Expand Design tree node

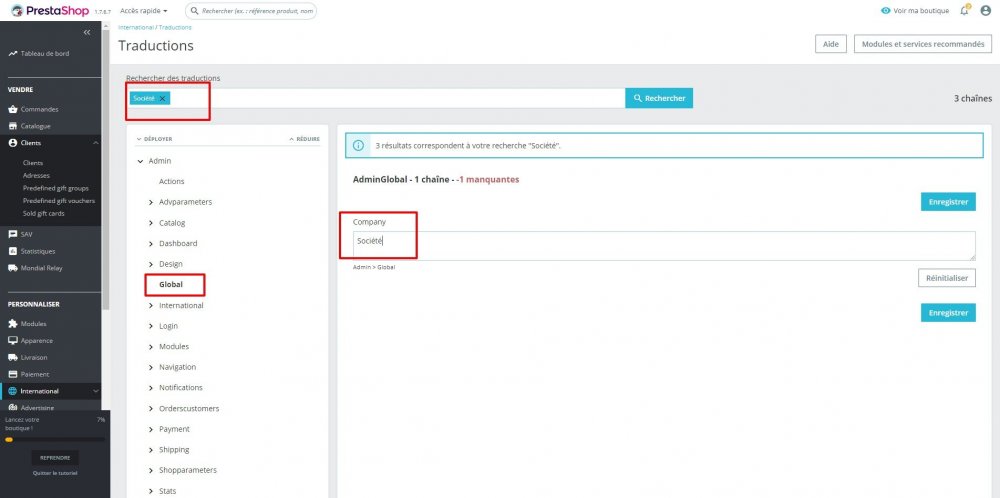point(151,264)
